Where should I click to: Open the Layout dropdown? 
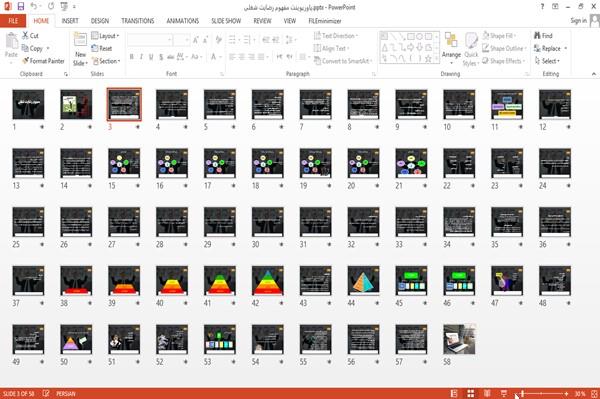pos(105,36)
